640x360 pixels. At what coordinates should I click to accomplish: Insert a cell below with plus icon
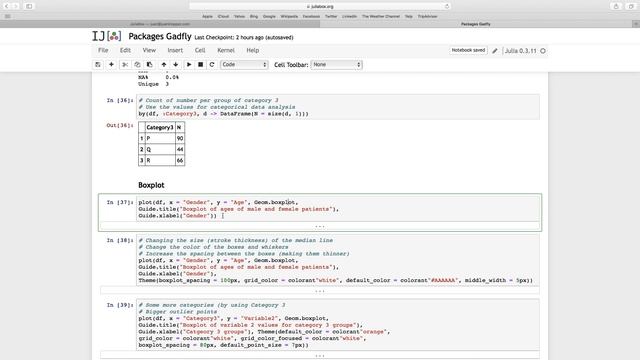pyautogui.click(x=111, y=64)
